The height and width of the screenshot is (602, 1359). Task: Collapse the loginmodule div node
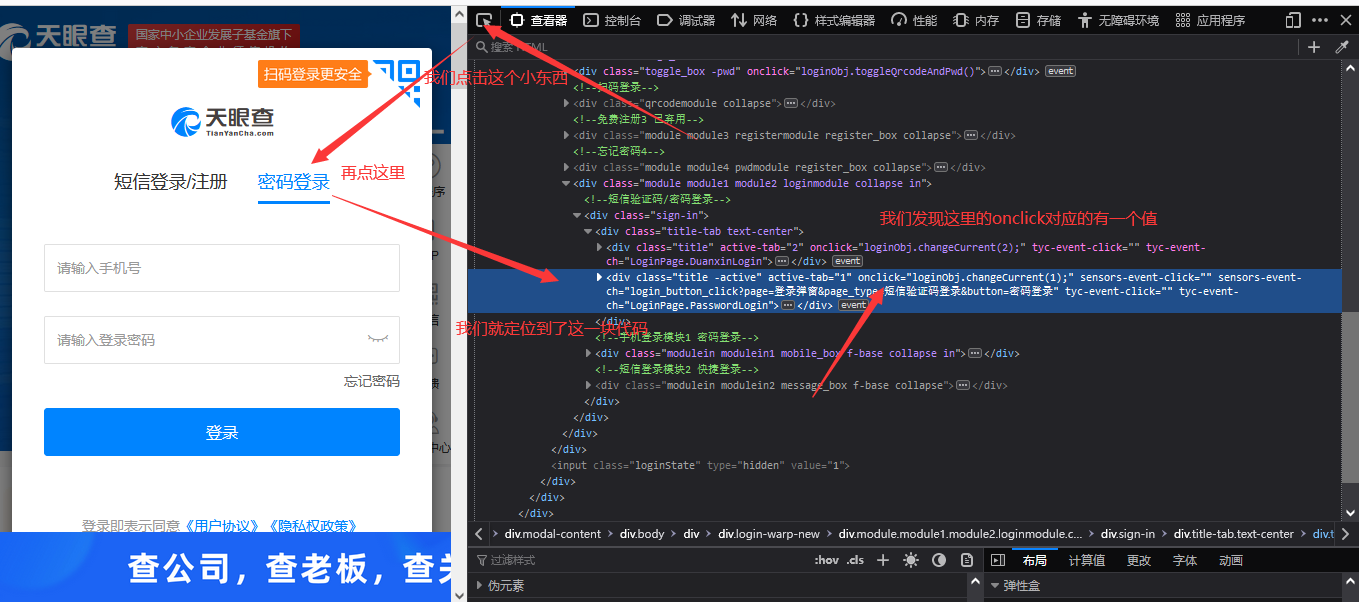567,183
